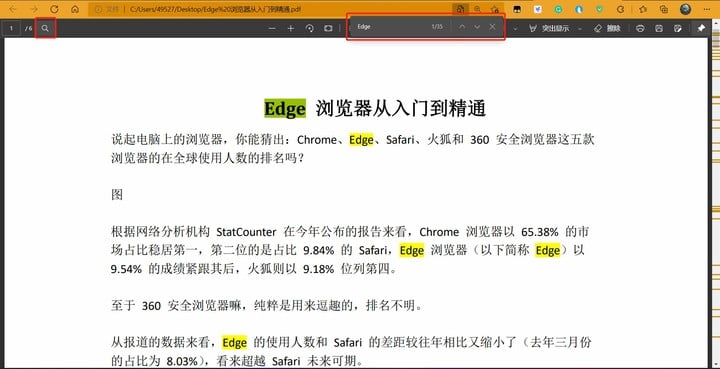Select the 突出显示 highlight tool
Viewport: 720px width, 369px height.
coord(549,28)
